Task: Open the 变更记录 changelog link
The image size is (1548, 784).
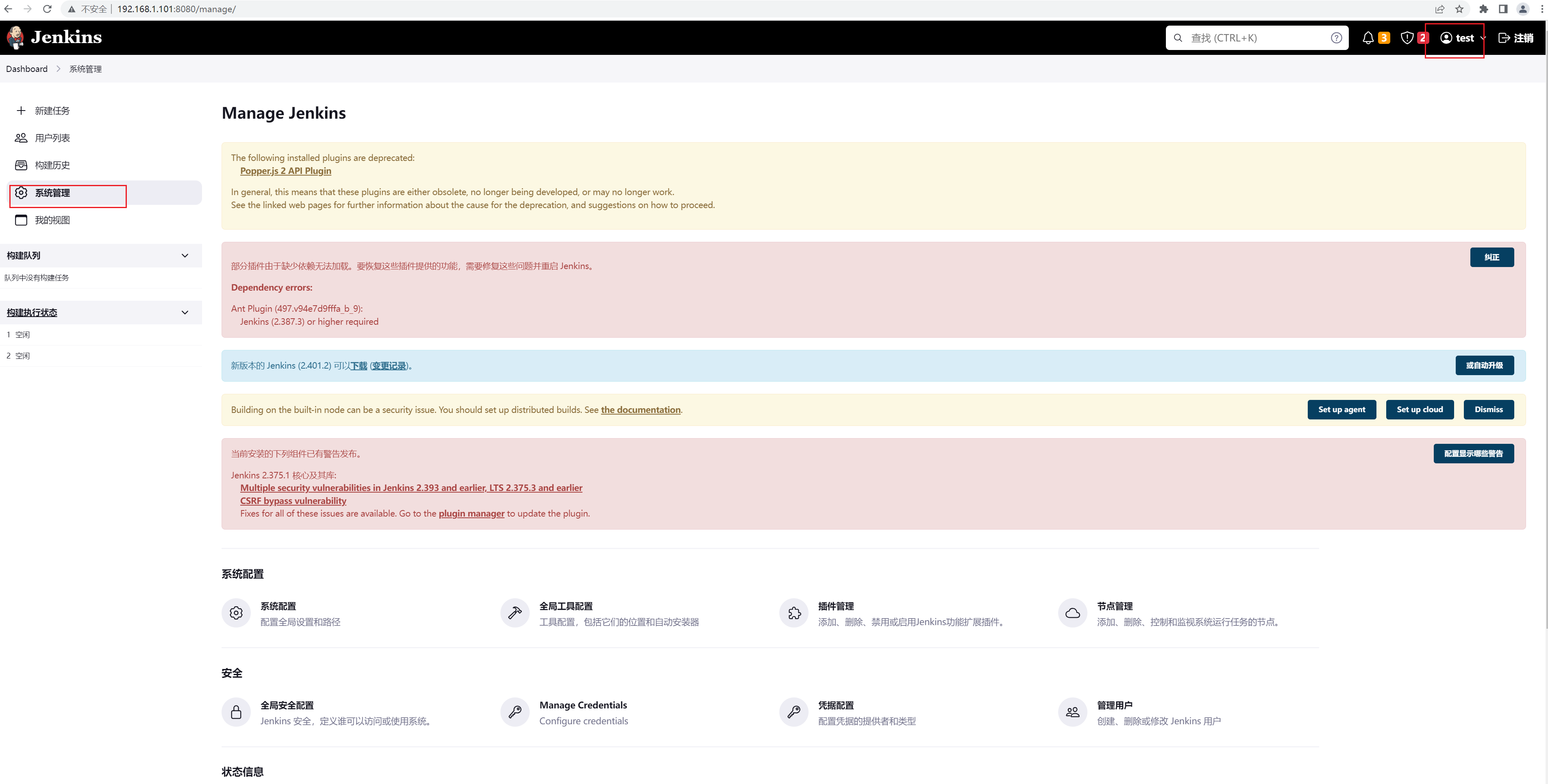Action: 389,366
